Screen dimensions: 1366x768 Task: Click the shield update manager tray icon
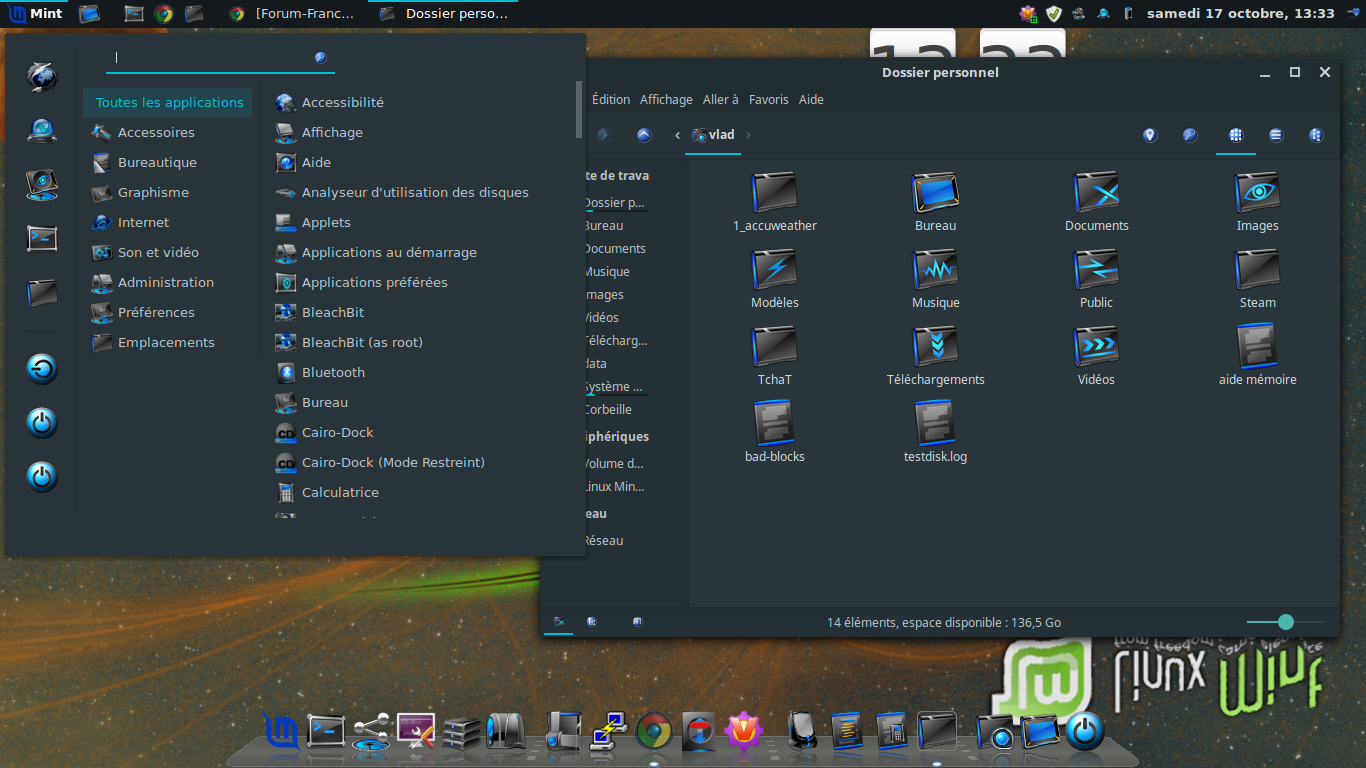pyautogui.click(x=1054, y=13)
